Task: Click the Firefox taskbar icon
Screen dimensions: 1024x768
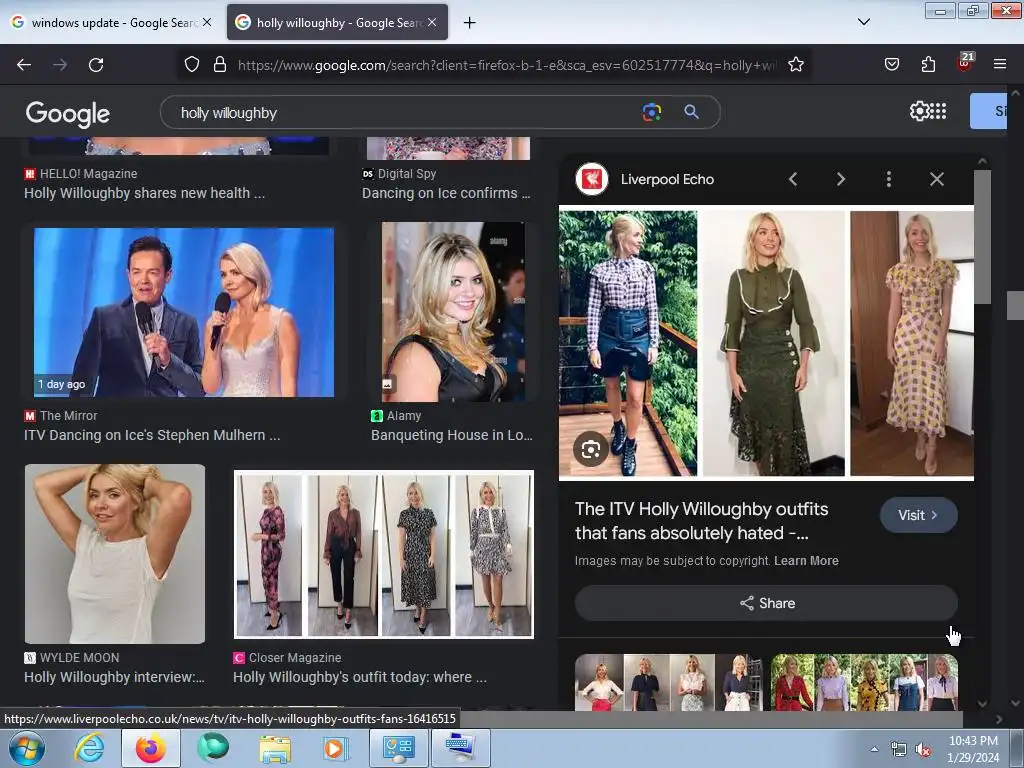Action: tap(151, 748)
